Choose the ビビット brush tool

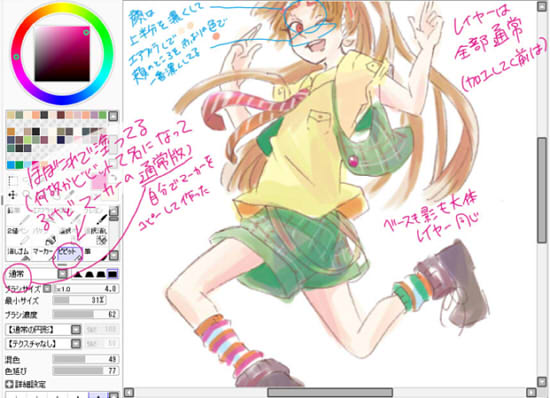(69, 255)
